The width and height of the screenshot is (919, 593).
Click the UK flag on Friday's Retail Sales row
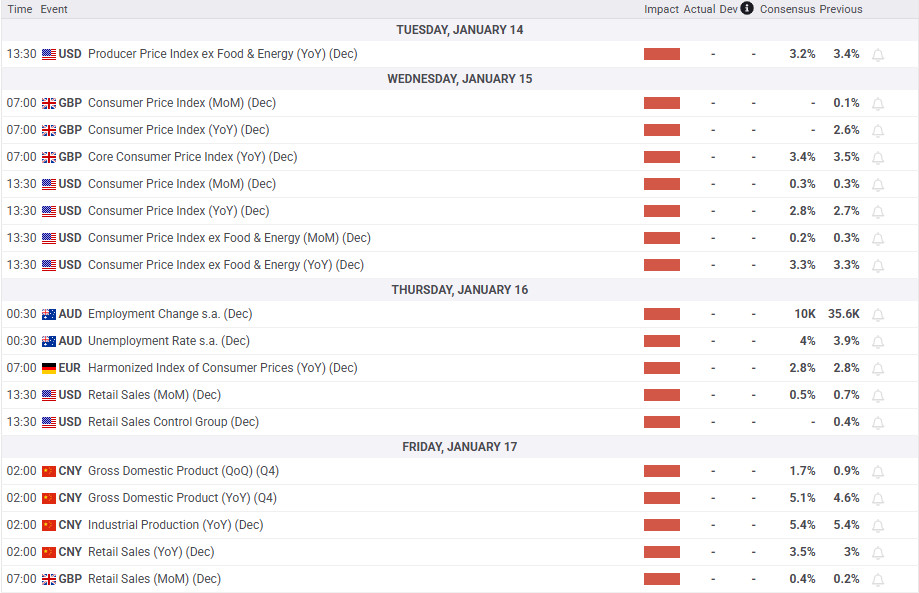[49, 579]
